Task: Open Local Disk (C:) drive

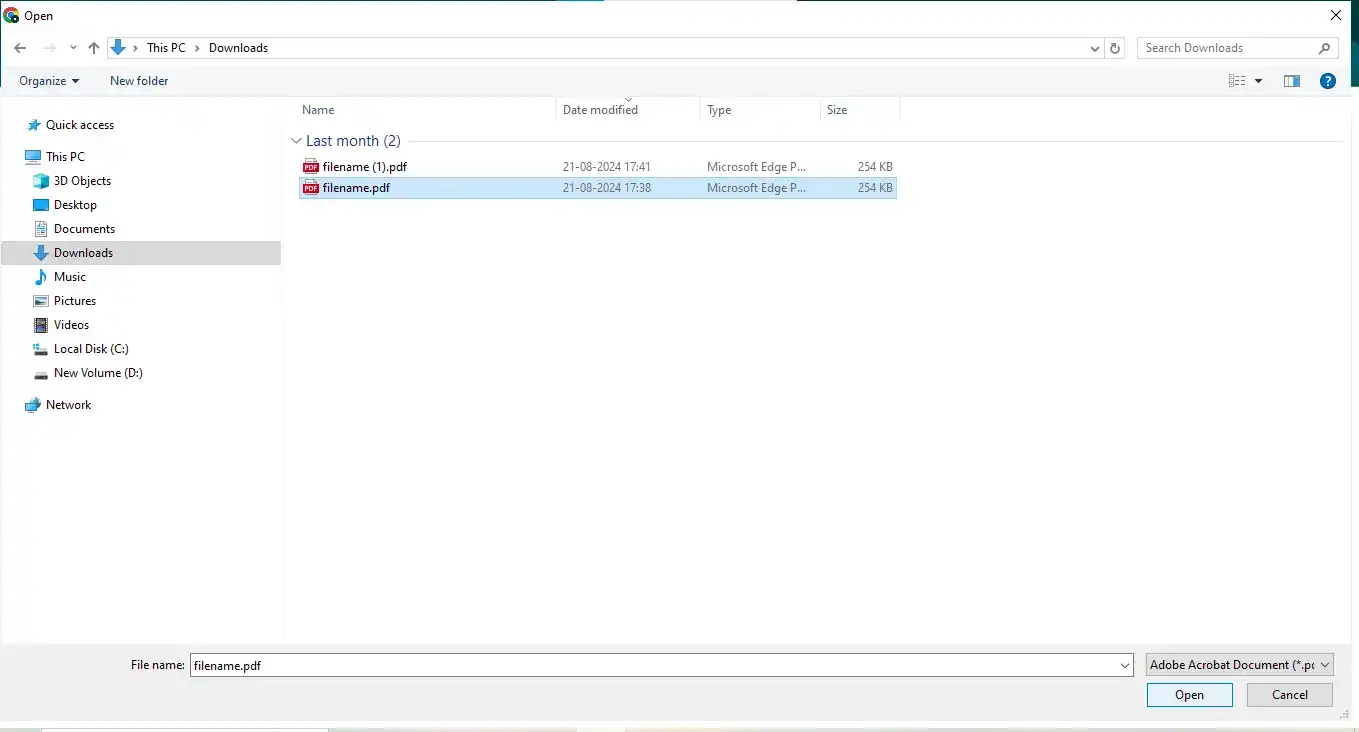Action: click(90, 349)
